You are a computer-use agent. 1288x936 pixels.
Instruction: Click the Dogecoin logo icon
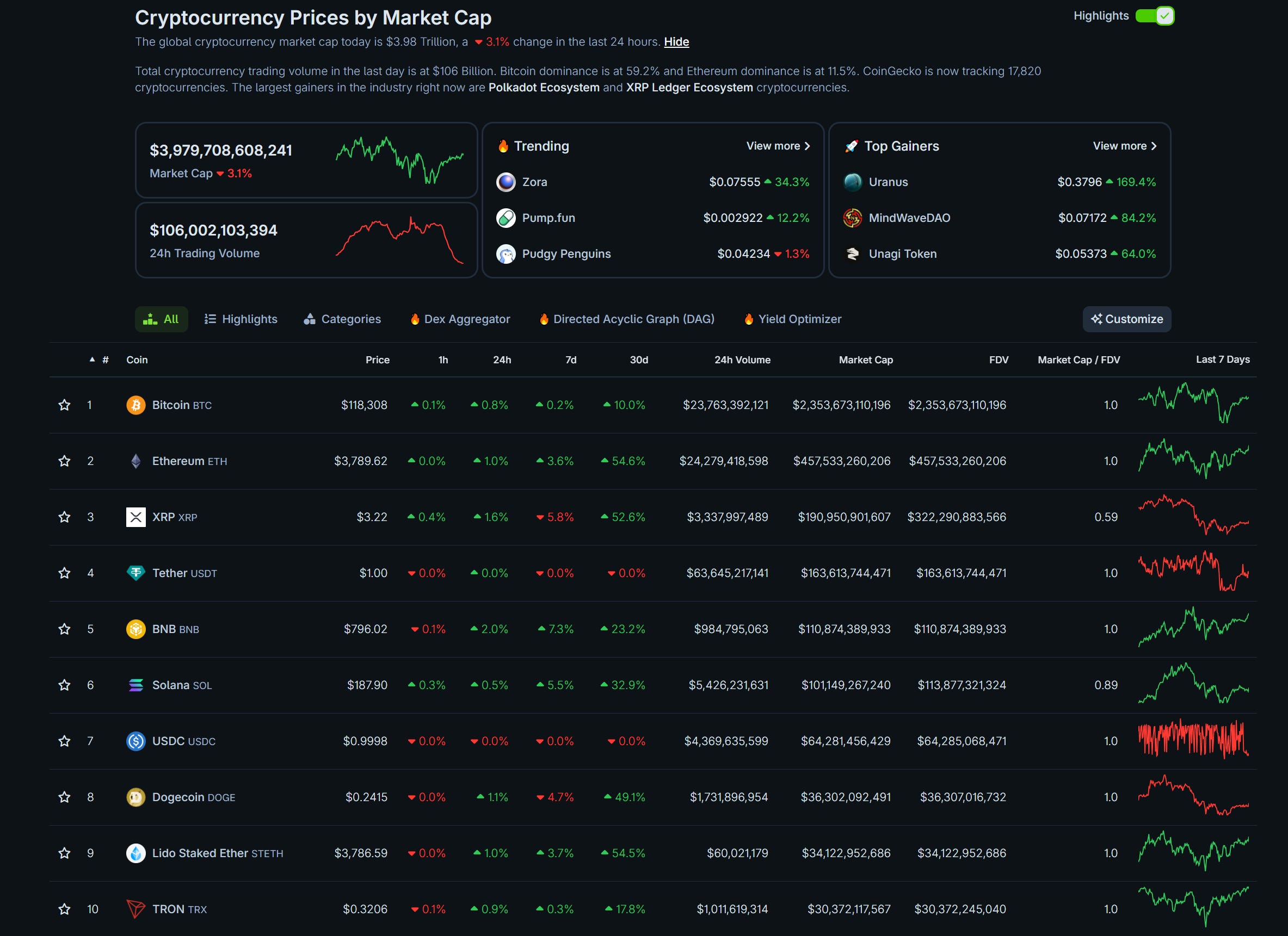135,797
